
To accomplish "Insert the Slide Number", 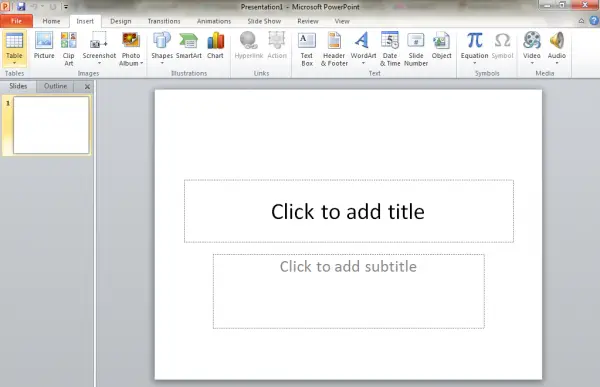I will coord(416,49).
